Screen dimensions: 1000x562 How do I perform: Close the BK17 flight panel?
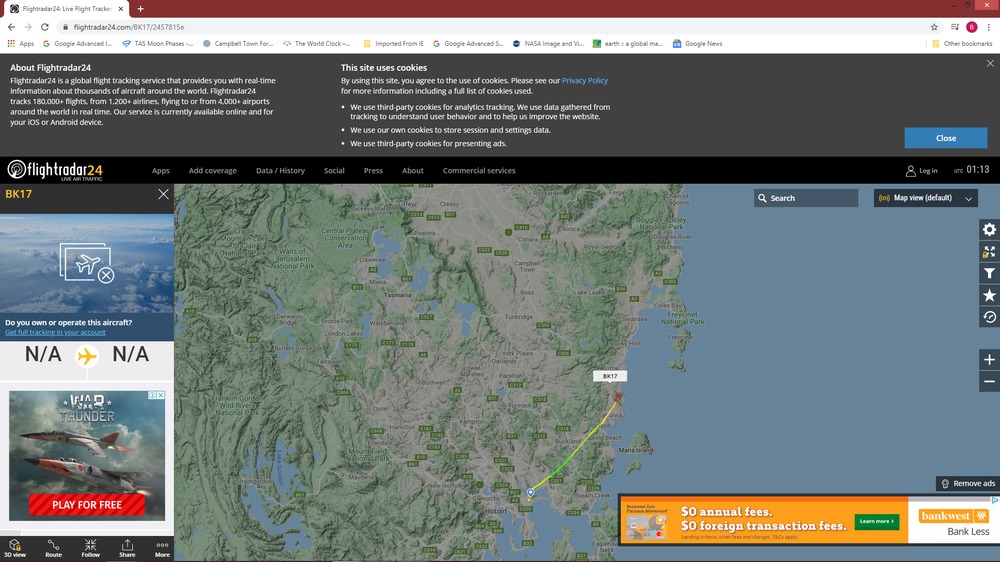coord(163,194)
